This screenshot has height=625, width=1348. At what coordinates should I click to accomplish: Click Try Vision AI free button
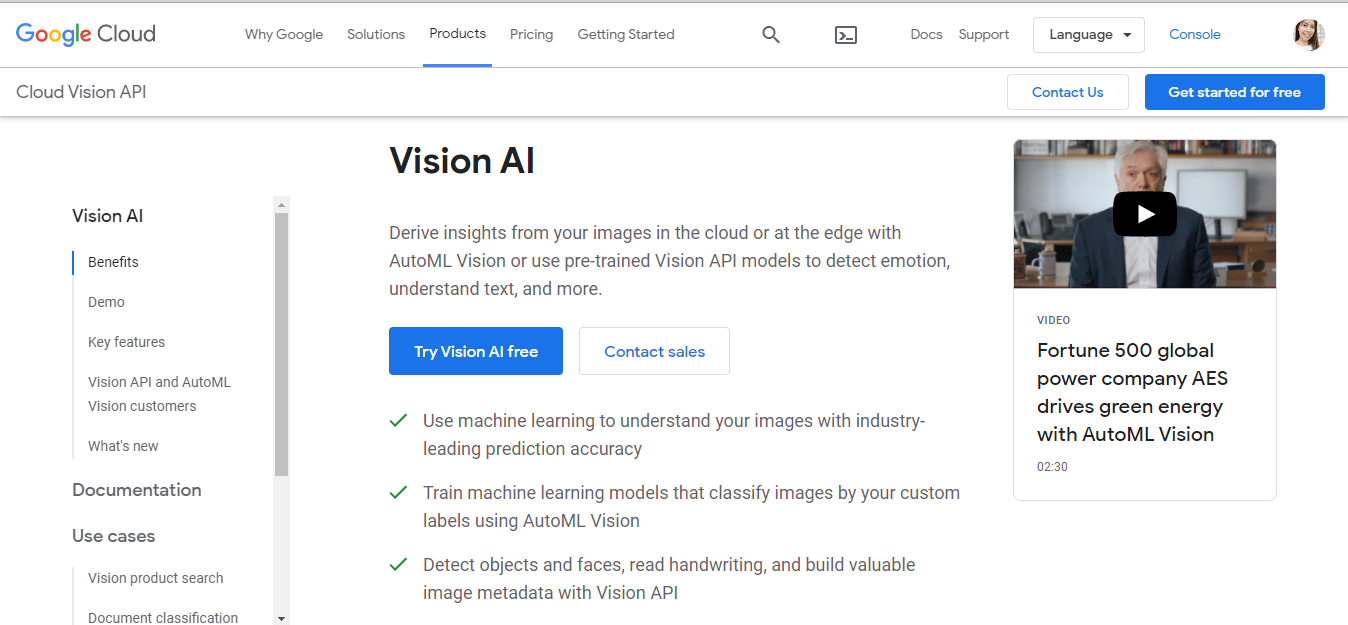476,351
